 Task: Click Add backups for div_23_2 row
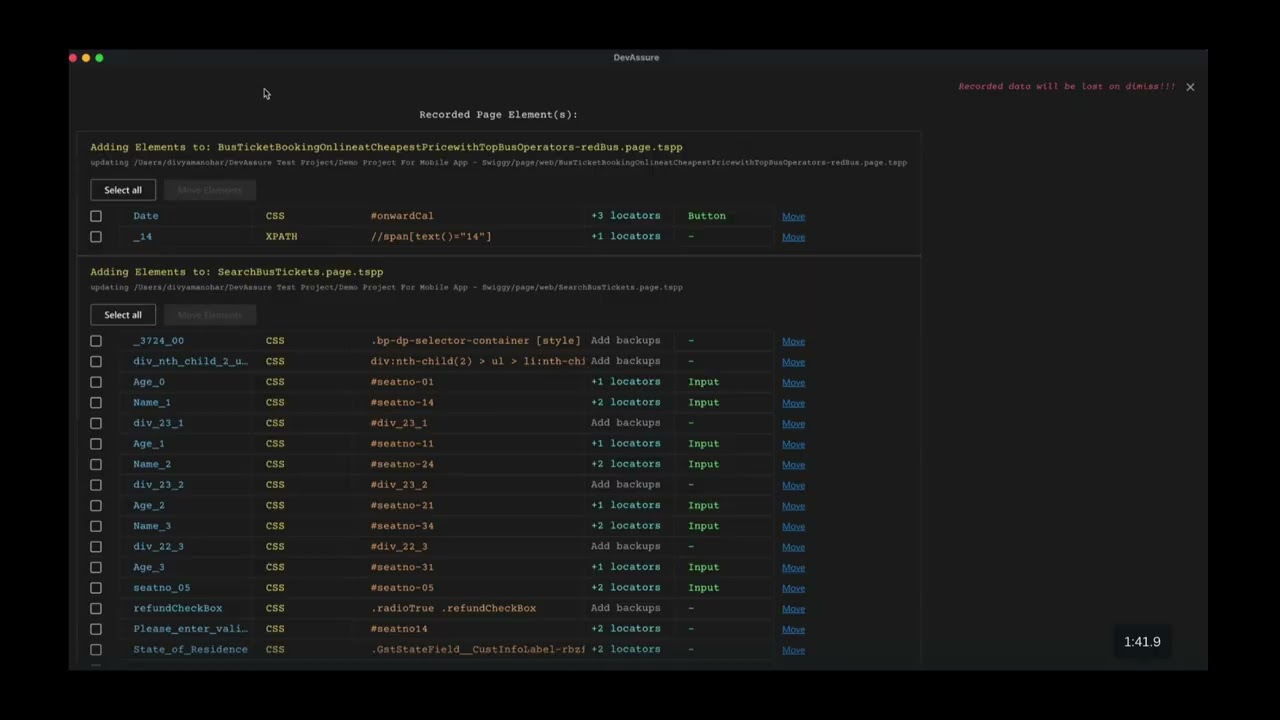point(625,484)
